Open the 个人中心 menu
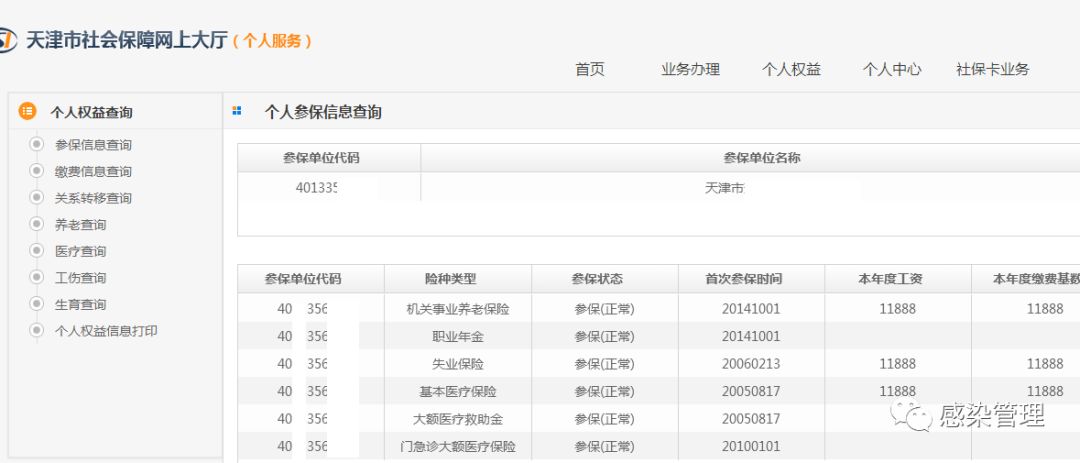The image size is (1080, 463). click(x=892, y=69)
